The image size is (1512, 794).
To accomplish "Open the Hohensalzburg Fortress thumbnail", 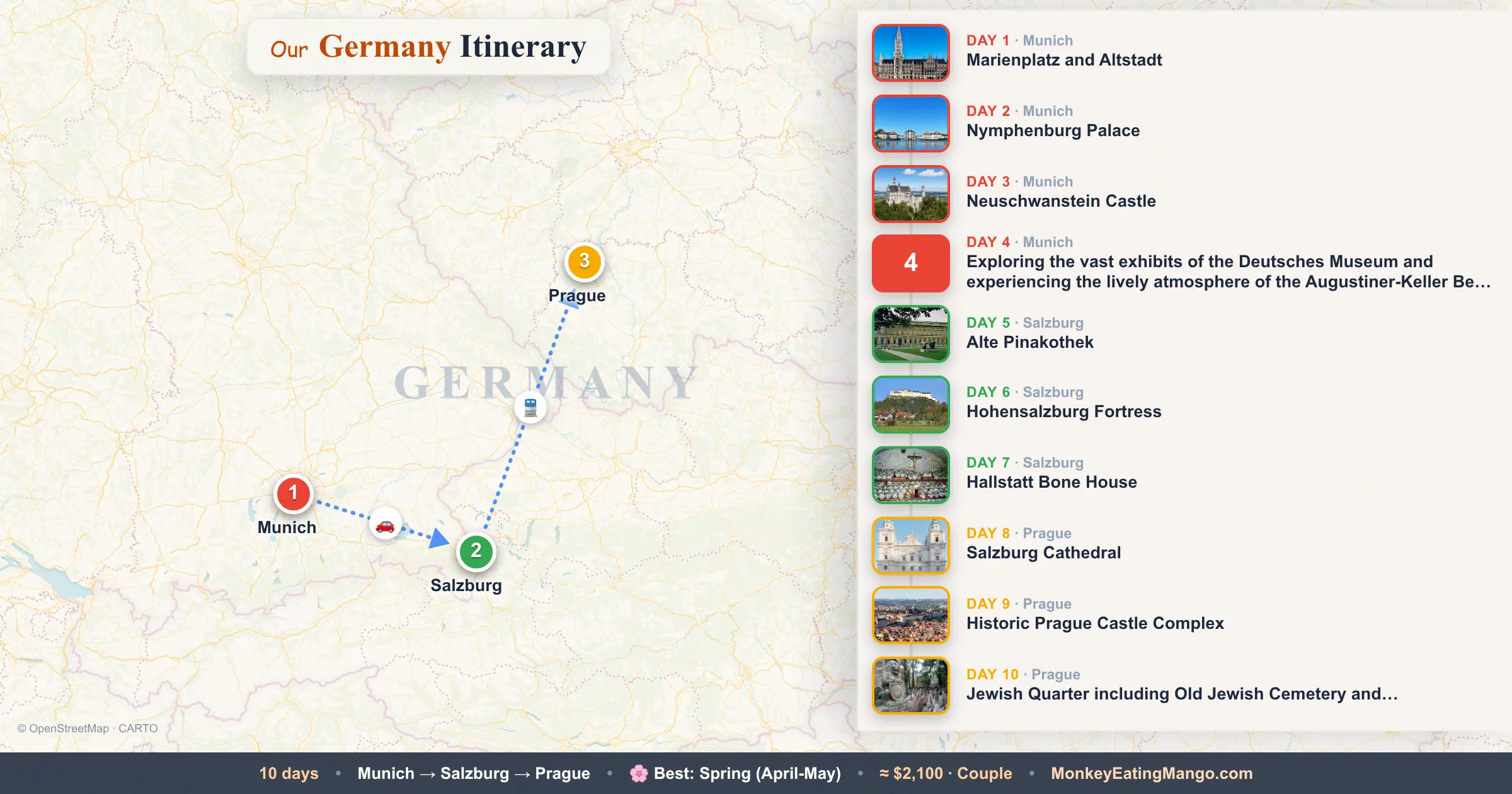I will coord(911,405).
